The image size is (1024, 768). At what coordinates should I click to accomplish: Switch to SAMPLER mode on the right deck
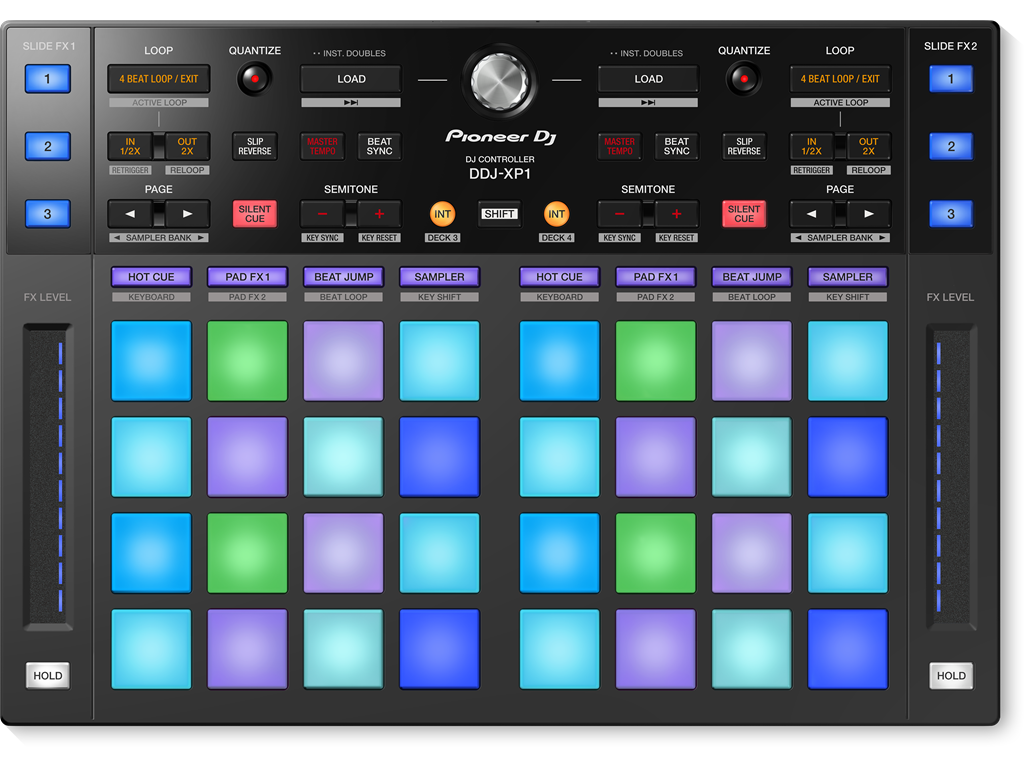pos(847,277)
